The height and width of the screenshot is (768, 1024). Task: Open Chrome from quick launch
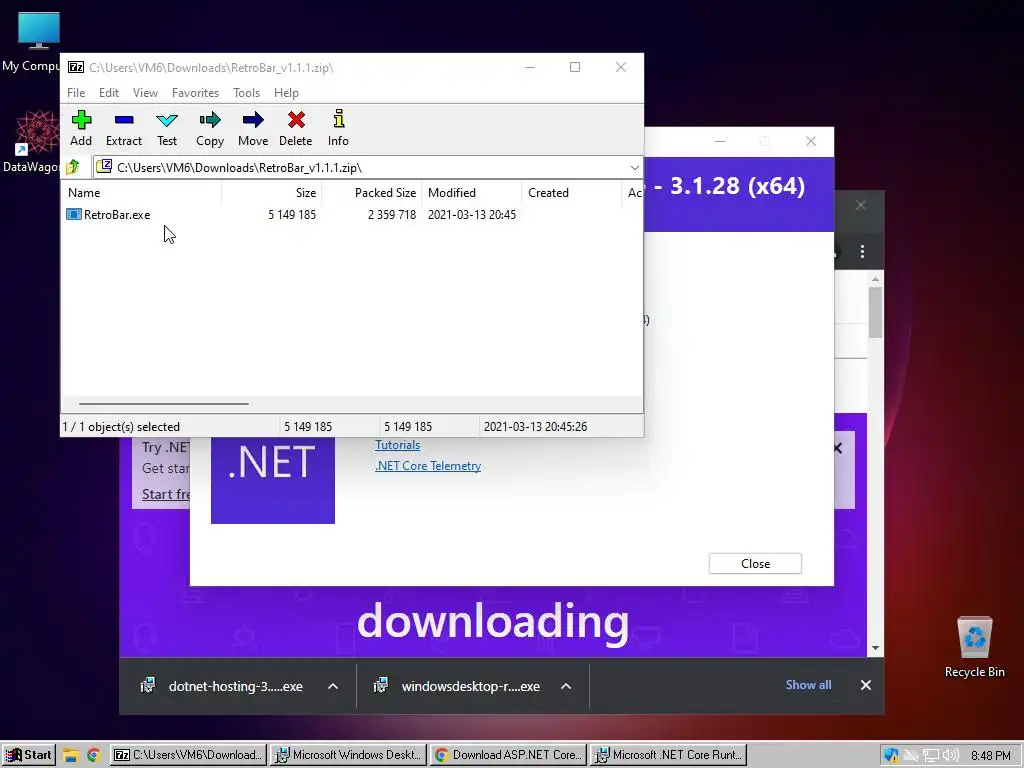pyautogui.click(x=93, y=756)
